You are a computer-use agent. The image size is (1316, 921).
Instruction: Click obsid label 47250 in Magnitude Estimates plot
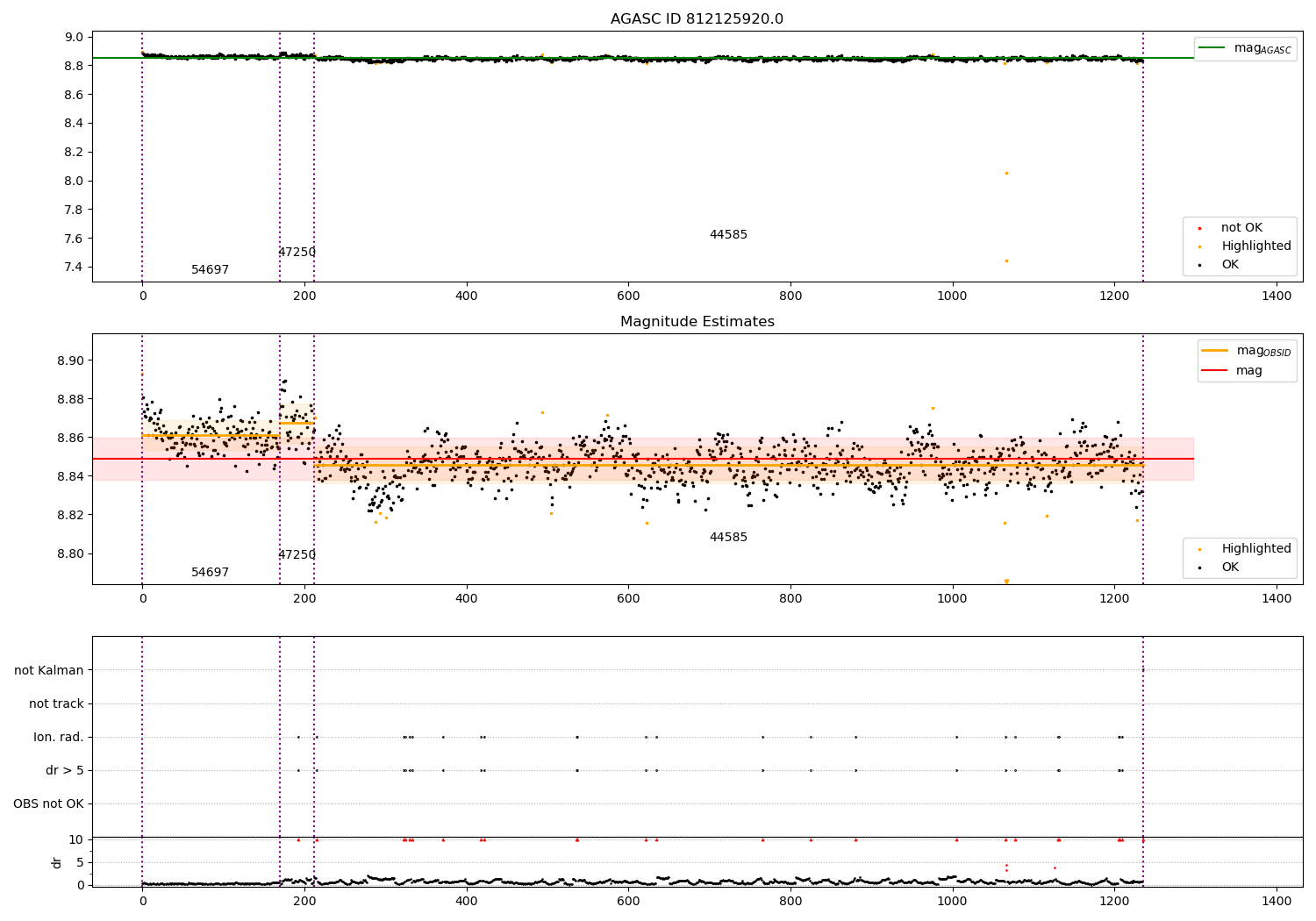(297, 555)
